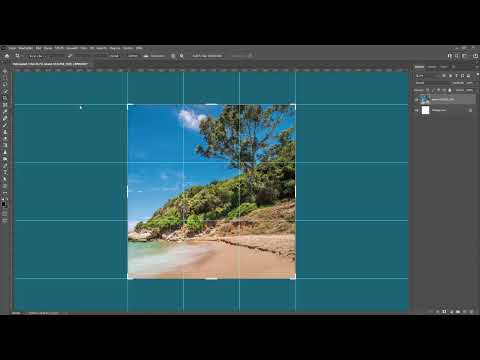Select the white background layer thumbnail
Viewport: 480px width, 360px height.
tap(426, 110)
